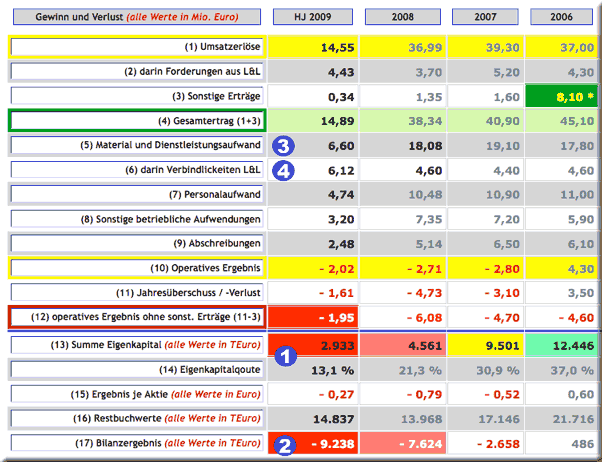Select the HJ 2009 column header
The height and width of the screenshot is (462, 602).
click(314, 17)
